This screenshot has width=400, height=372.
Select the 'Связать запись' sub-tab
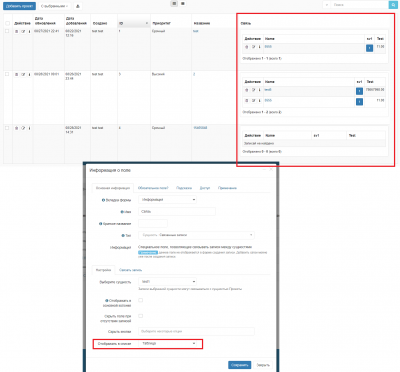[x=130, y=270]
